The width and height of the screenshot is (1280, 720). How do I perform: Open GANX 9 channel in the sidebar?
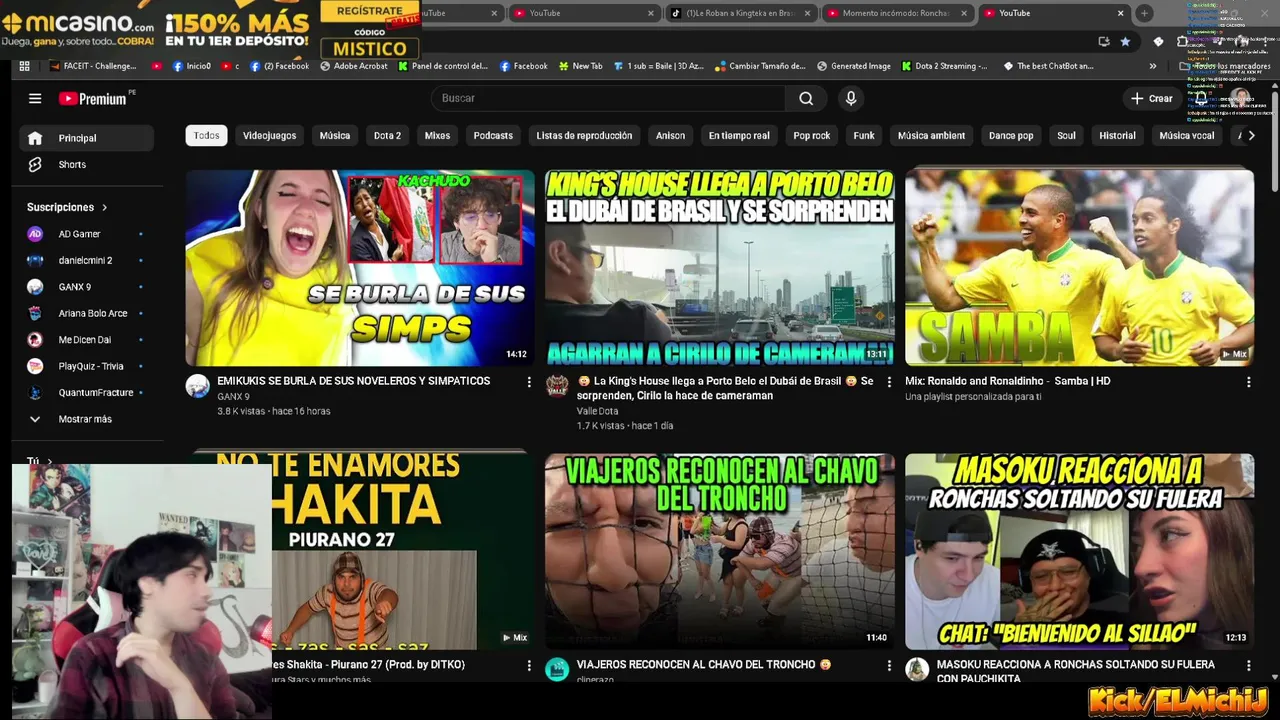(x=86, y=287)
